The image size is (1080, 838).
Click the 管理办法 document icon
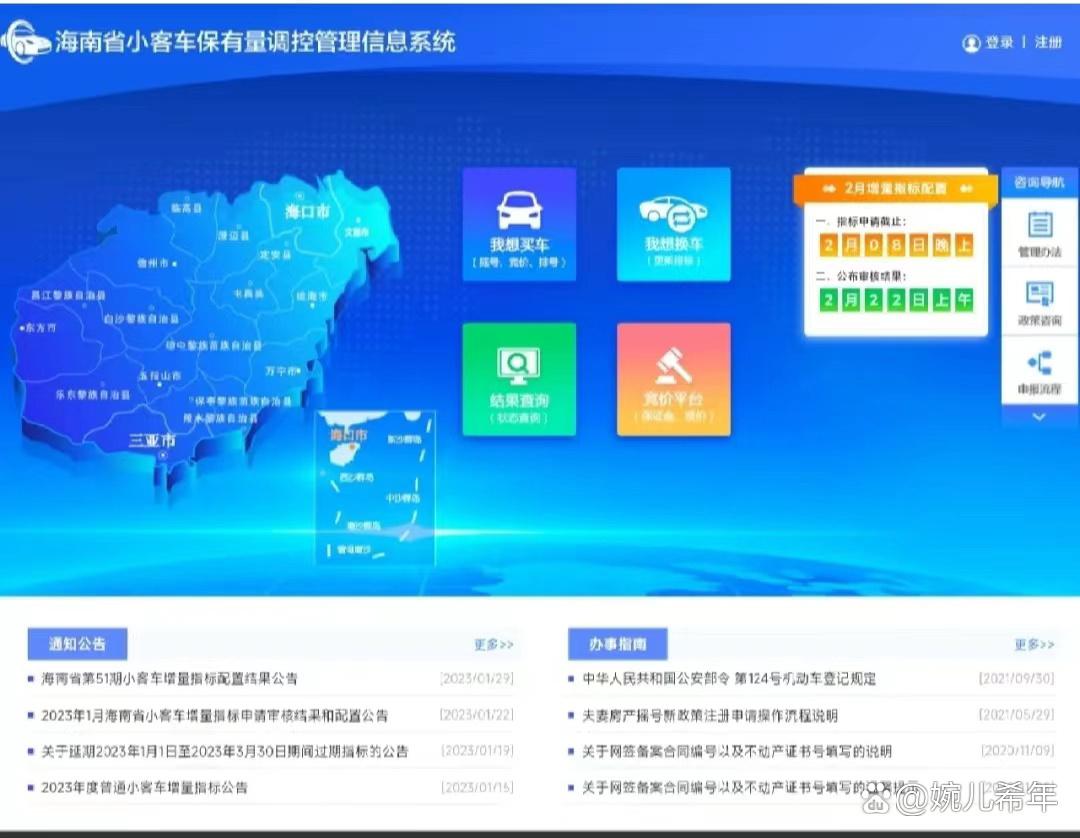(x=1039, y=225)
